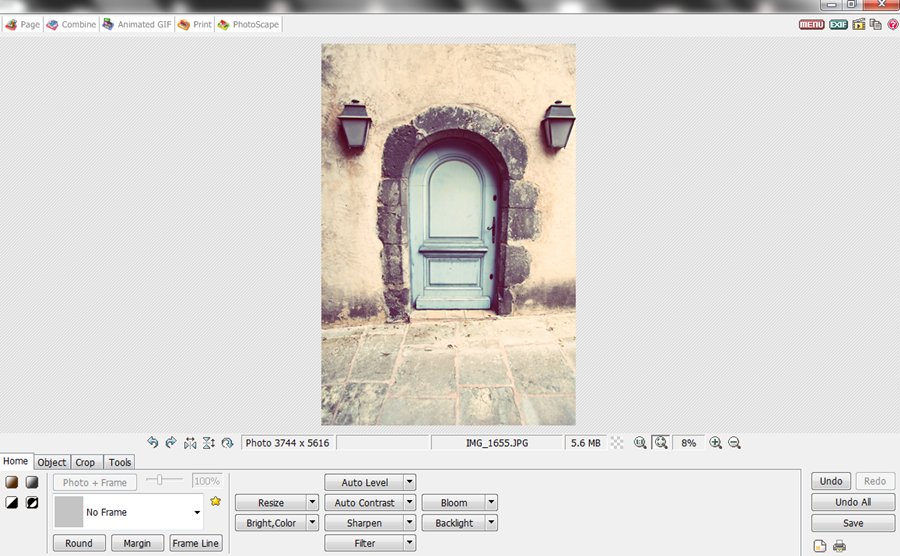Toggle the sepia tone icon

click(x=11, y=482)
